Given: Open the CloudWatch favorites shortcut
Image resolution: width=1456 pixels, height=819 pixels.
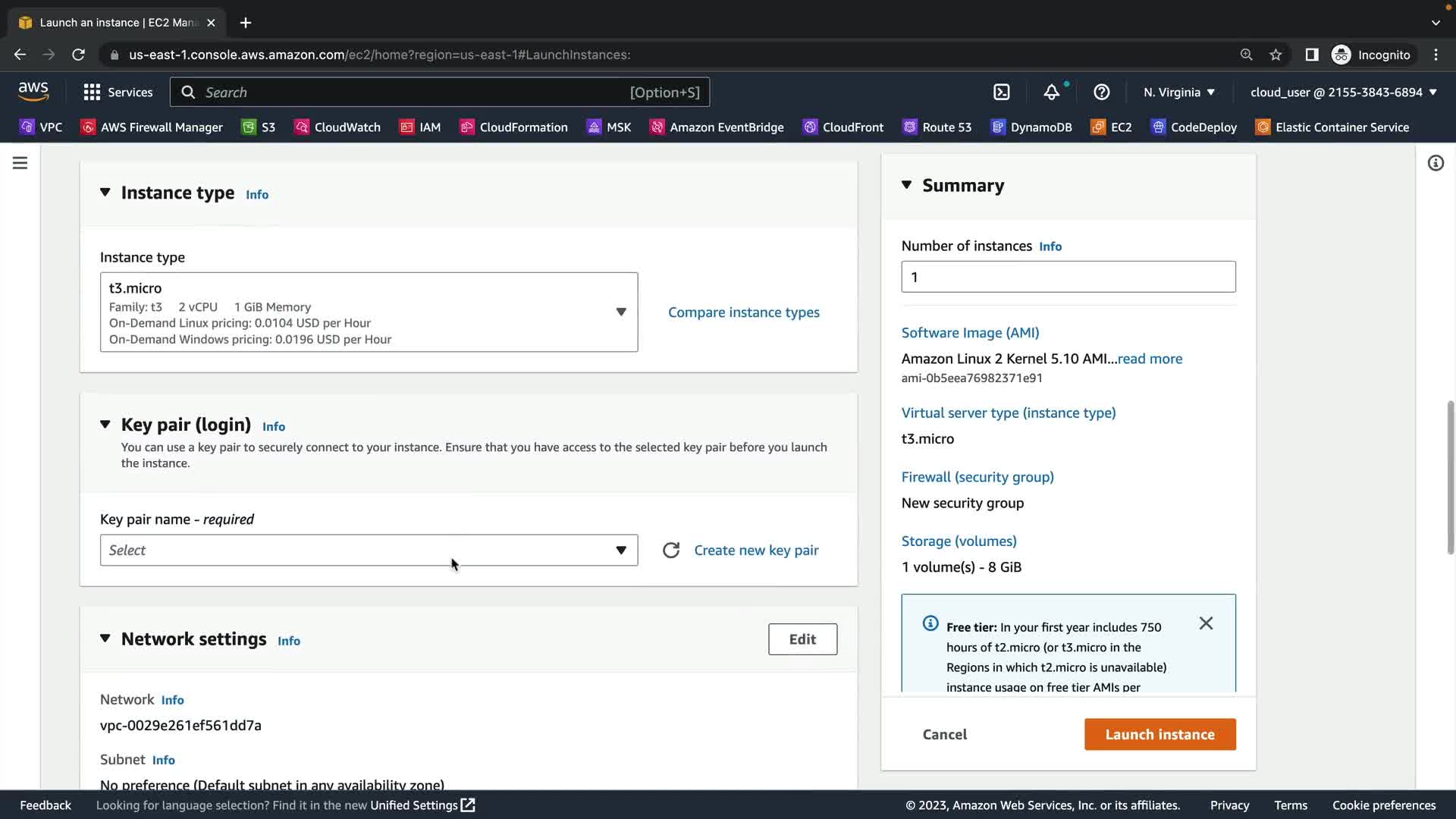Looking at the screenshot, I should coord(337,127).
